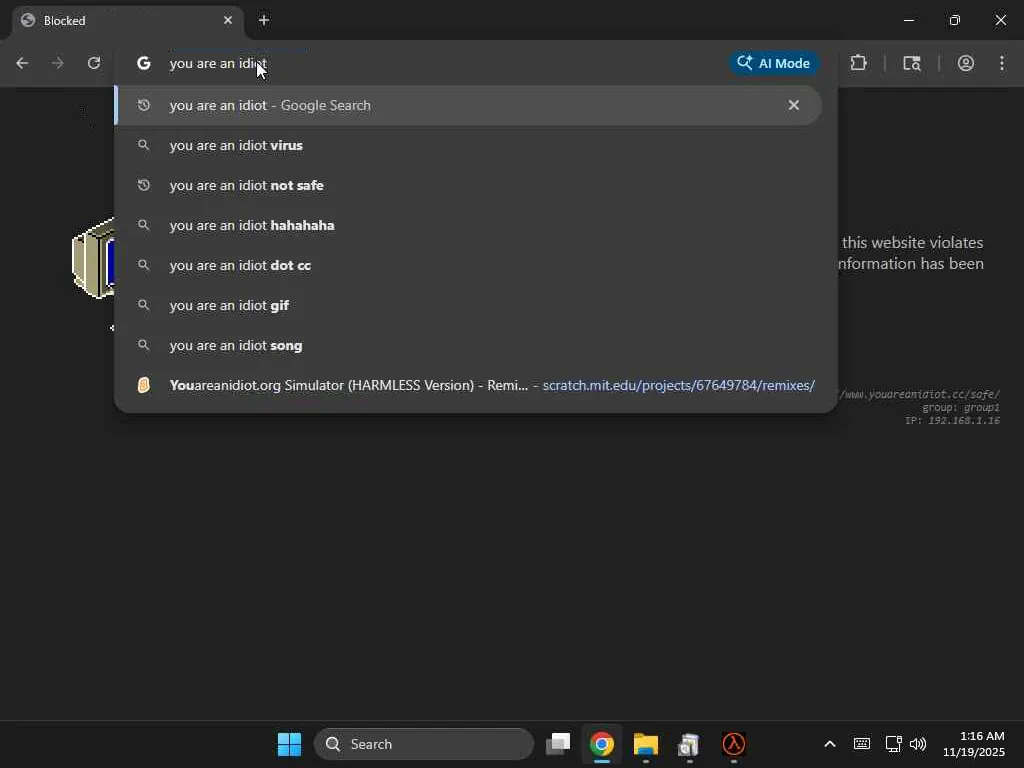1024x768 pixels.
Task: Reload the page with the refresh icon
Action: pyautogui.click(x=94, y=63)
